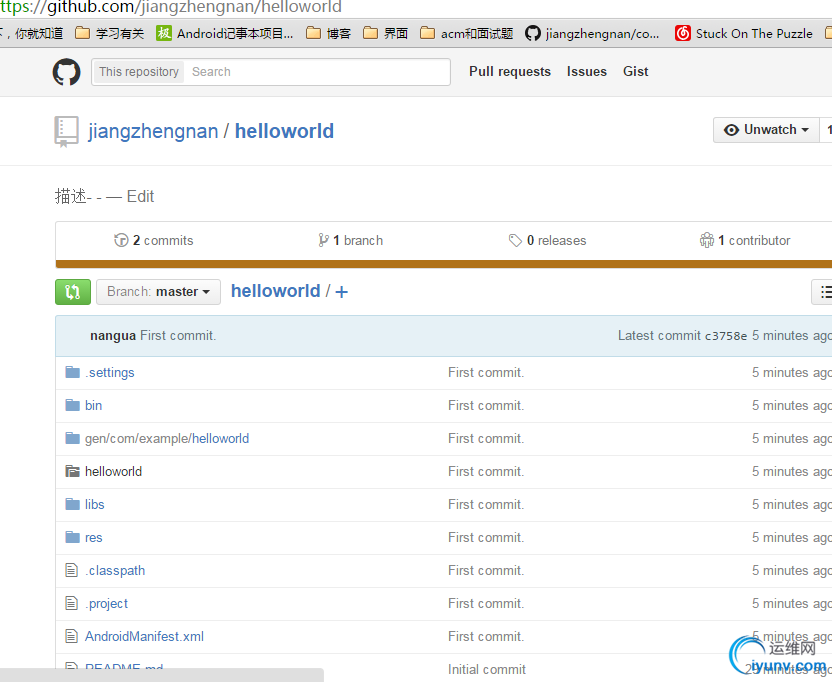Go to Pull requests
Viewport: 832px width, 682px height.
(x=510, y=71)
